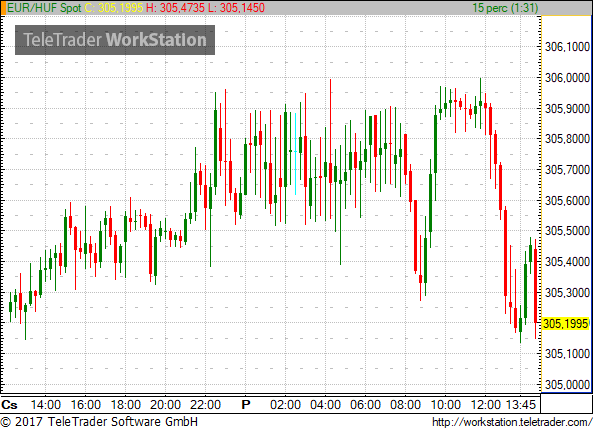Click the 2017 TeleTrader Software GmbH copyright
593x431 pixels.
pyautogui.click(x=99, y=422)
